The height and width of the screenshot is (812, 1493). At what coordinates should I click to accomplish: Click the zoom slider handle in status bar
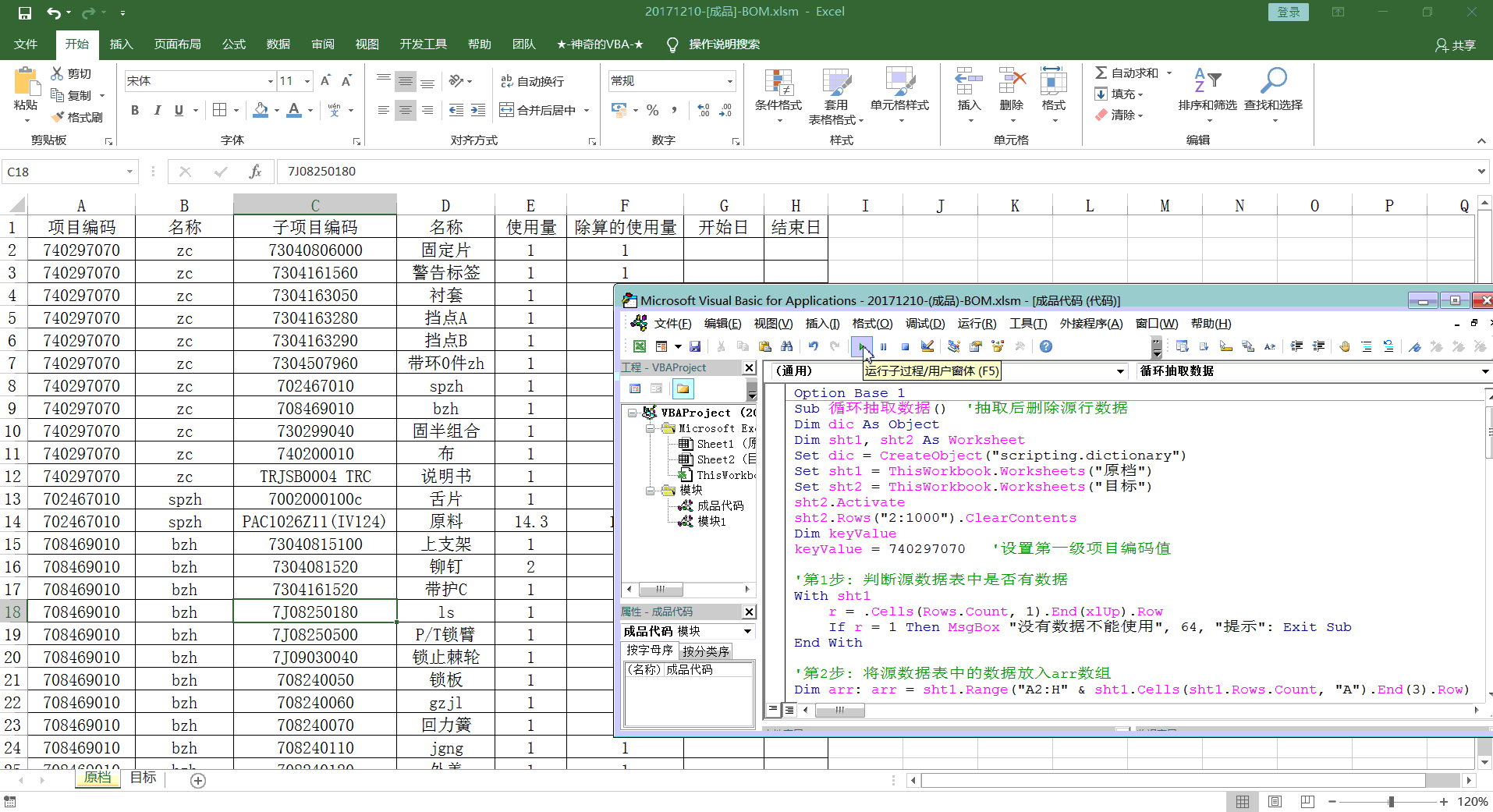click(1391, 802)
